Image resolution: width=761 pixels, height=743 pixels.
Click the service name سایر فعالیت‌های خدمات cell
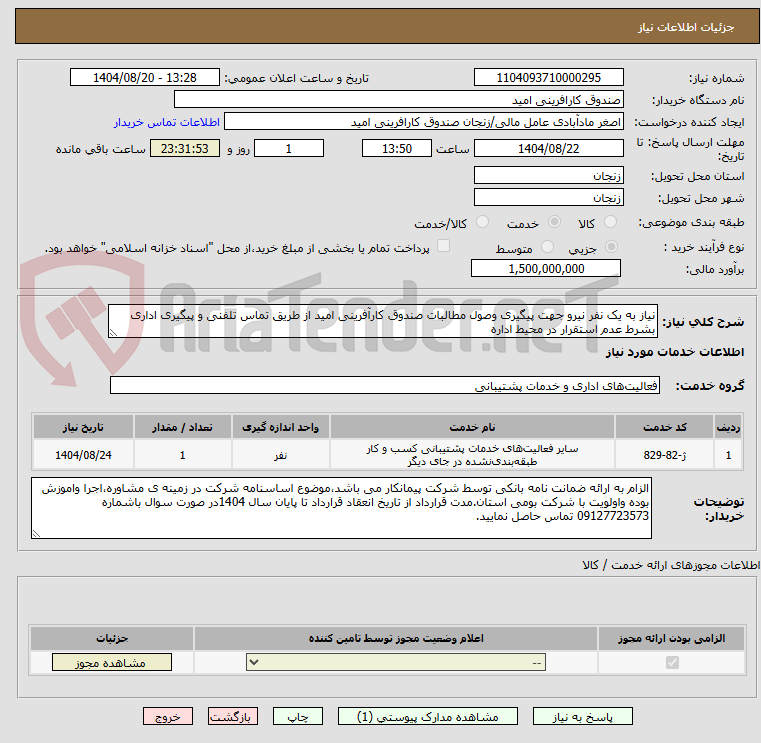(472, 455)
